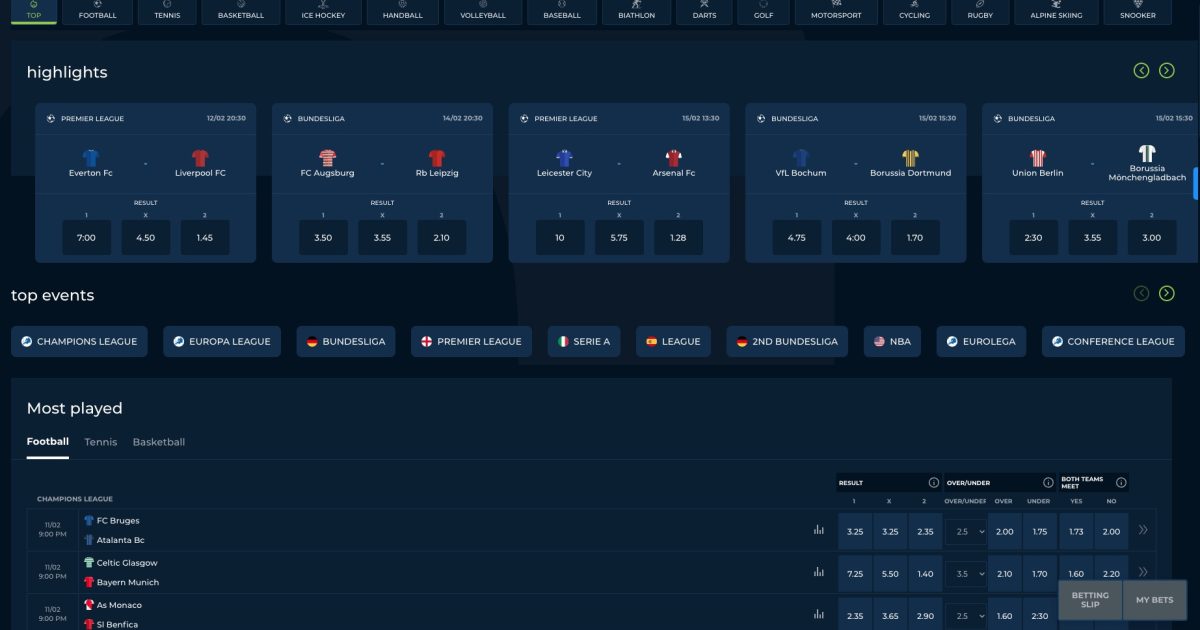Open the Biathlon sport category
This screenshot has width=1200, height=630.
coord(637,12)
